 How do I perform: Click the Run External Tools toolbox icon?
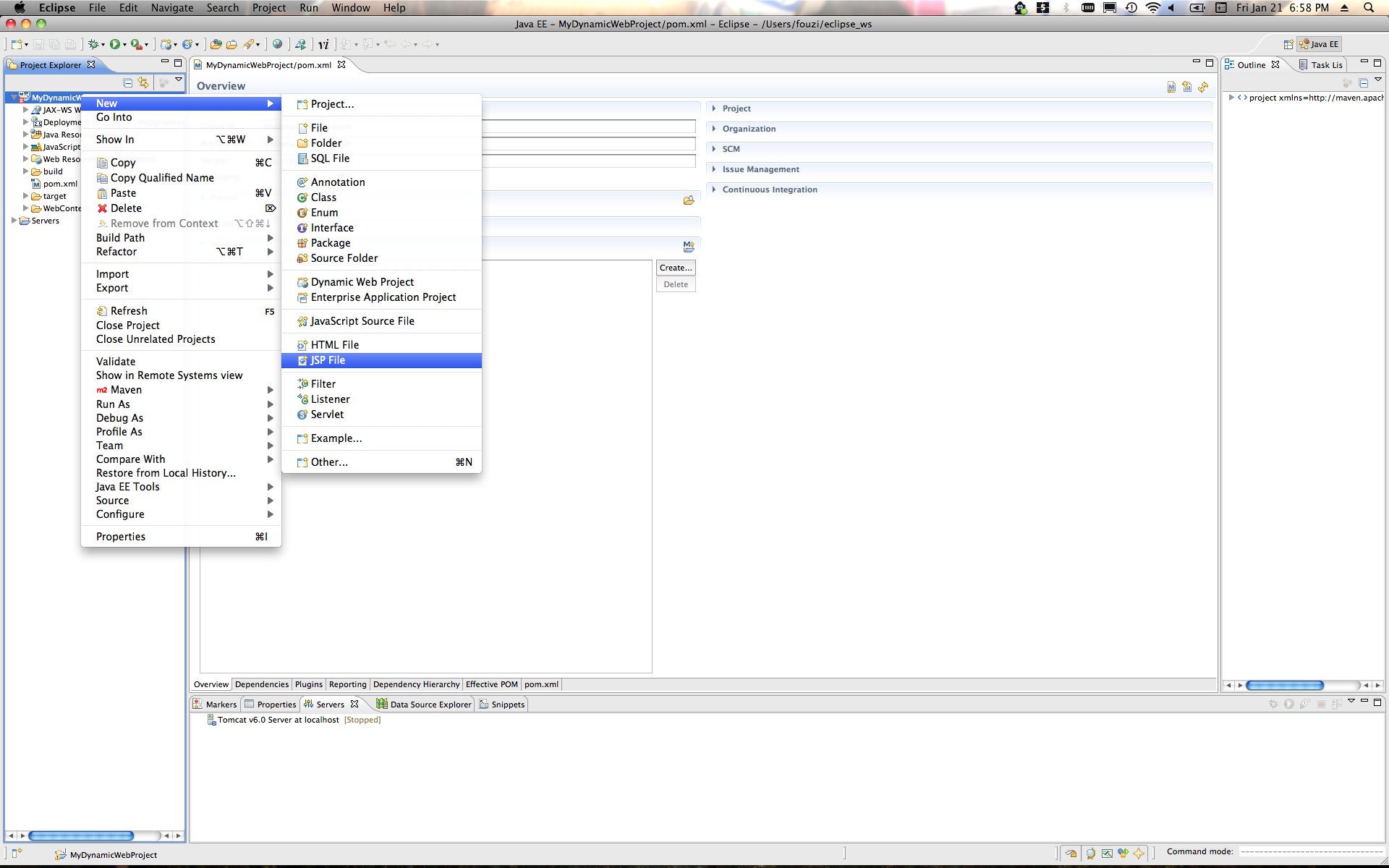(x=135, y=44)
